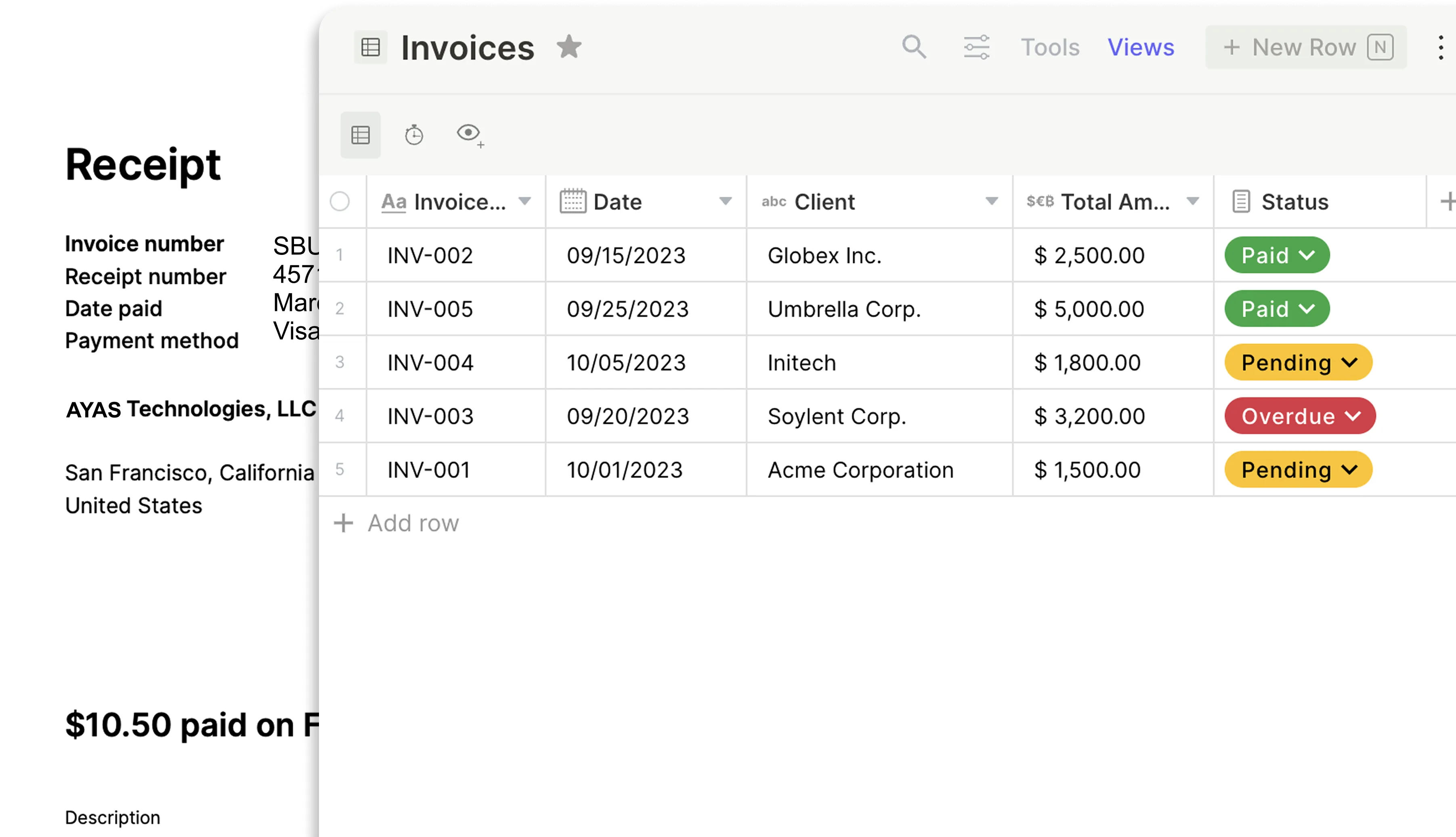Screen dimensions: 1456x837
Task: Open filter settings via sliders icon
Action: 976,47
